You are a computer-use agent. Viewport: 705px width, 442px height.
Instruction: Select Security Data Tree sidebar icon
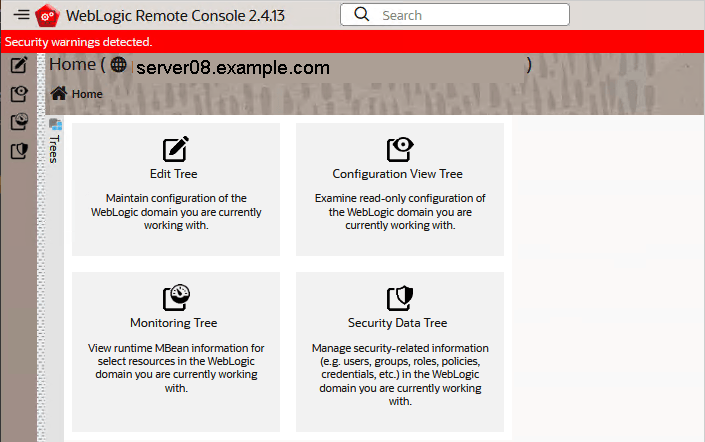[19, 151]
